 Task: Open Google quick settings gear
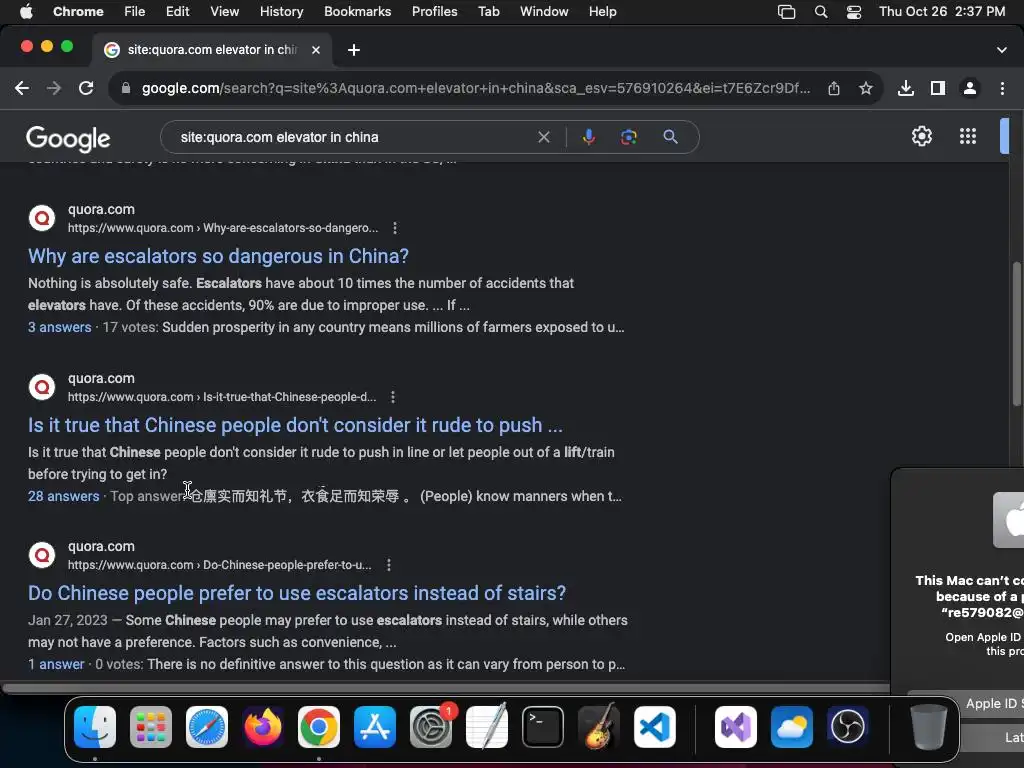(x=921, y=136)
